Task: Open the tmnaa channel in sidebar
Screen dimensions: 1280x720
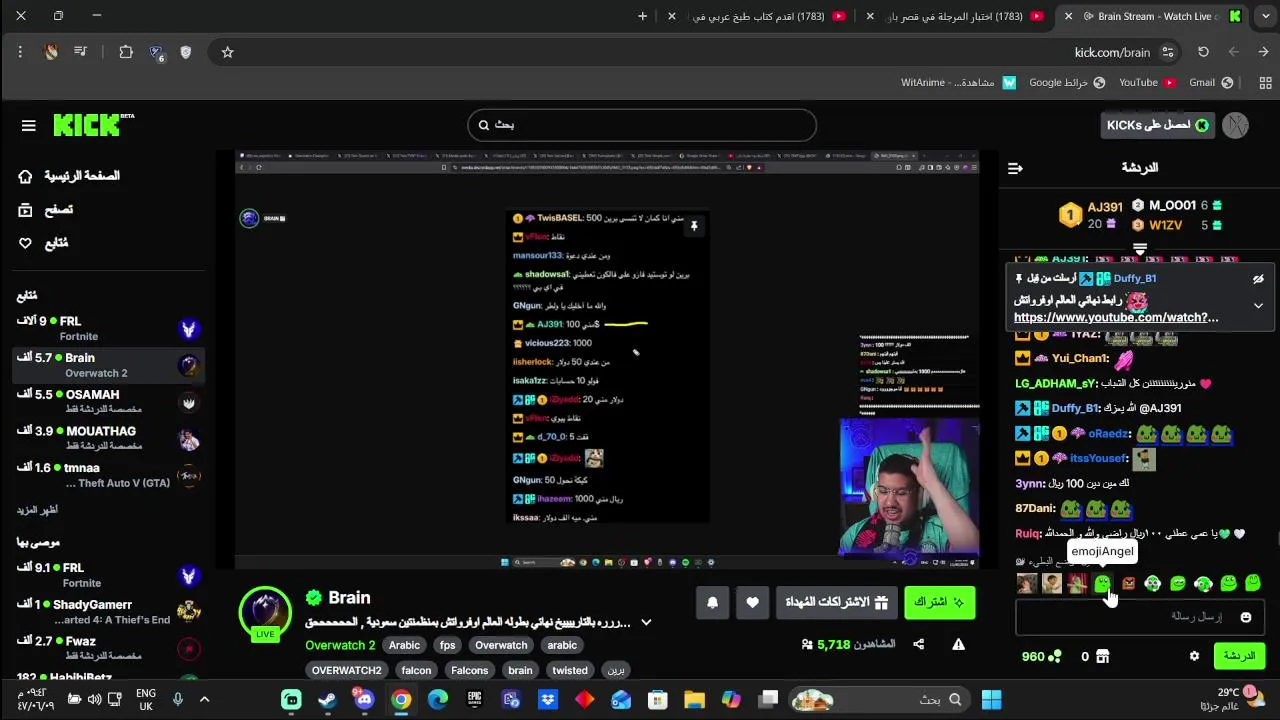Action: [x=108, y=475]
